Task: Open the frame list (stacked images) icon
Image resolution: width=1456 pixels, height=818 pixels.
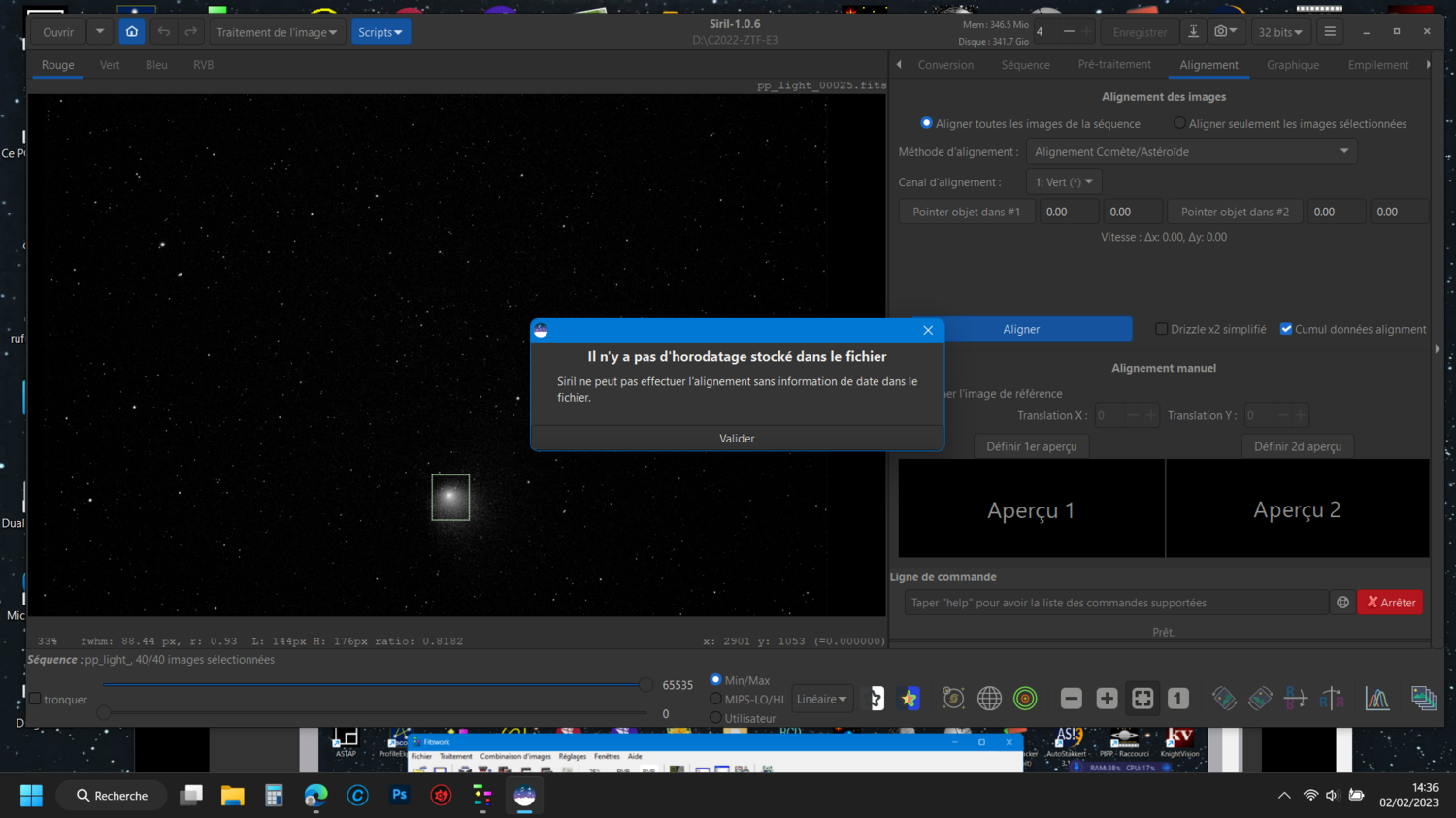Action: coord(1423,699)
